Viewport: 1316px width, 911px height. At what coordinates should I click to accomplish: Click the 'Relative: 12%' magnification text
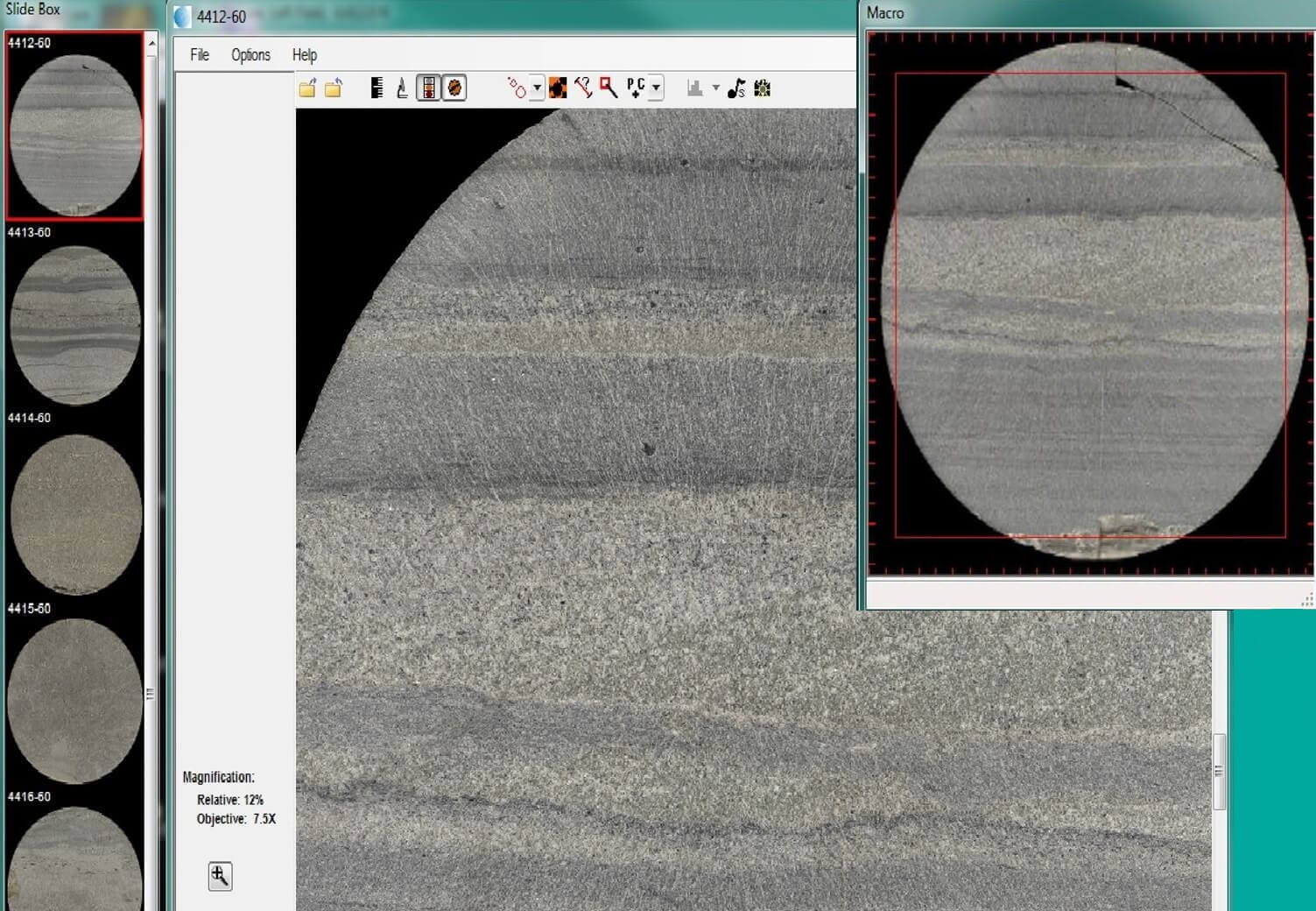(230, 800)
